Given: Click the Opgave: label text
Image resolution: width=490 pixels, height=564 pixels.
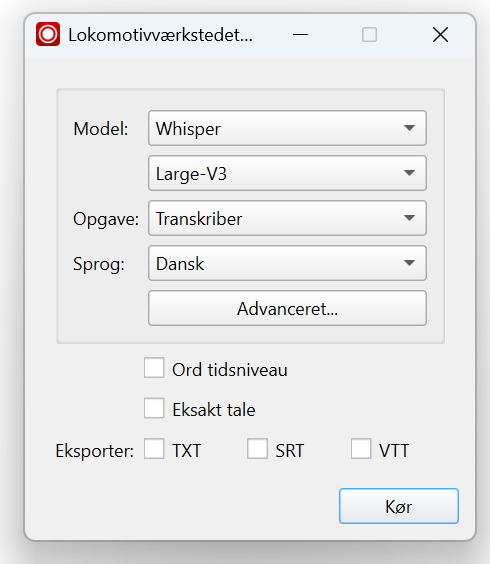Looking at the screenshot, I should coord(106,219).
